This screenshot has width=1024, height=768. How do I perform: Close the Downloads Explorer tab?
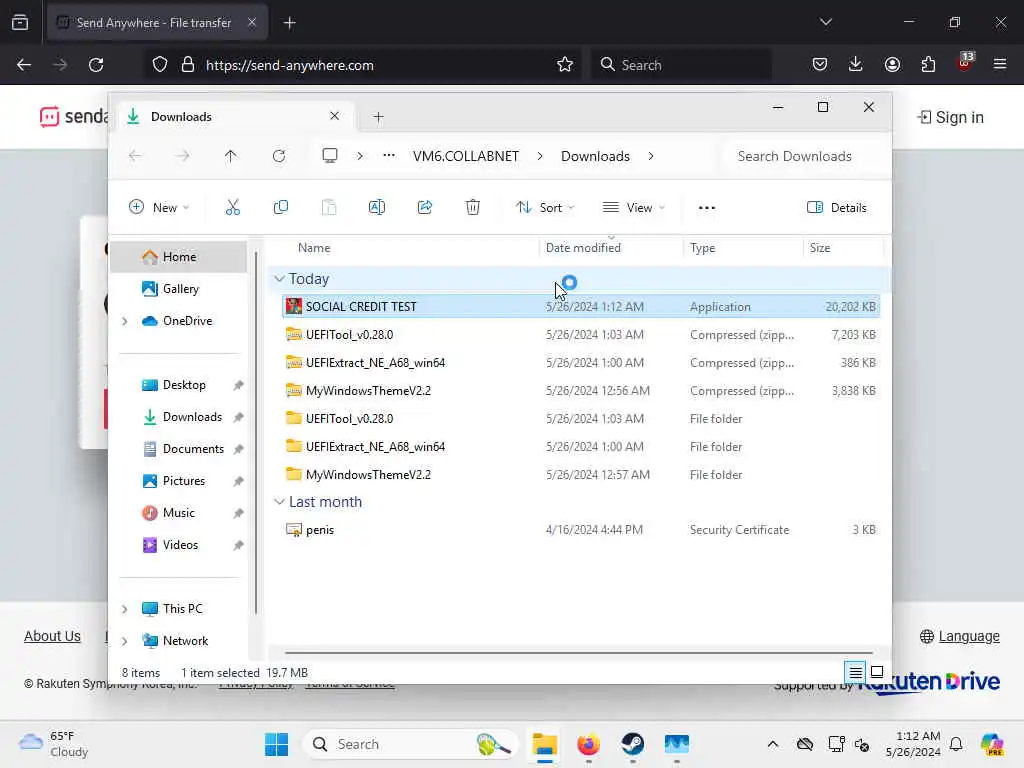click(334, 116)
